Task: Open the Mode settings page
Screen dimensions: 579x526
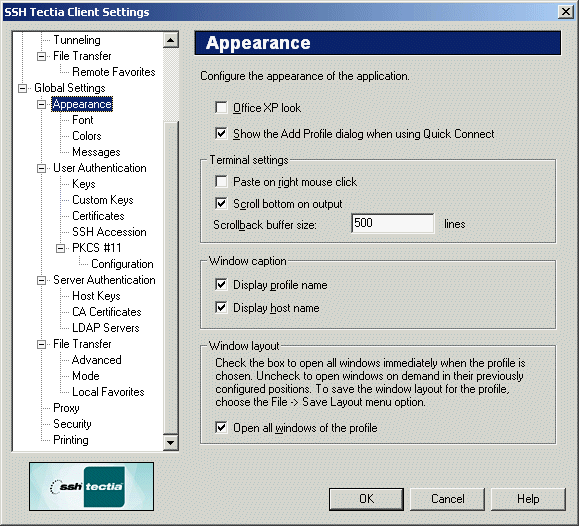Action: point(86,376)
